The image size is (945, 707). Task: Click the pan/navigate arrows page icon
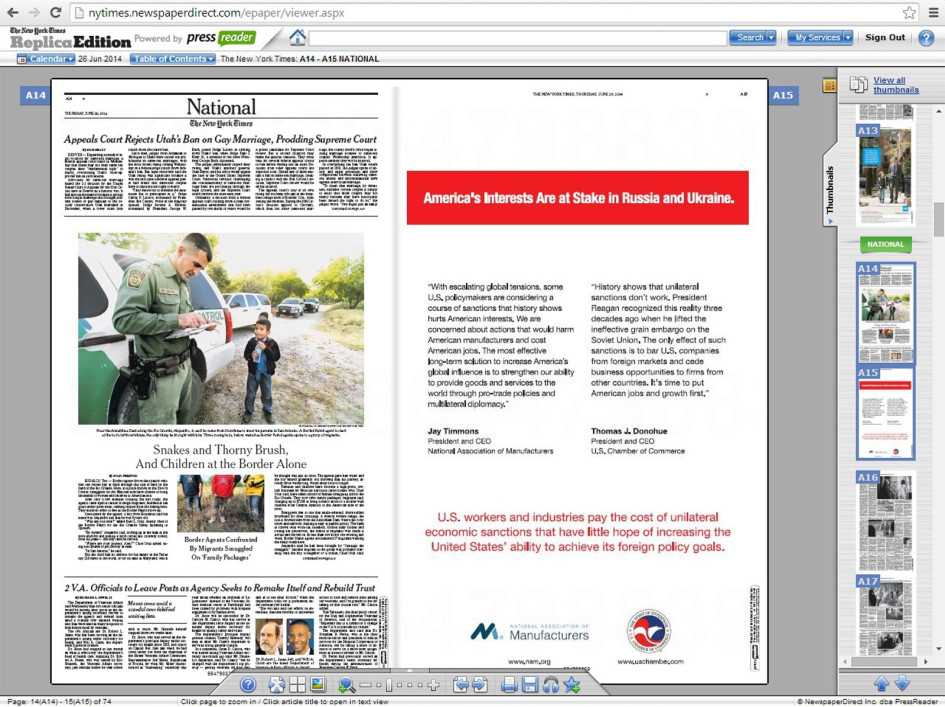(x=277, y=685)
